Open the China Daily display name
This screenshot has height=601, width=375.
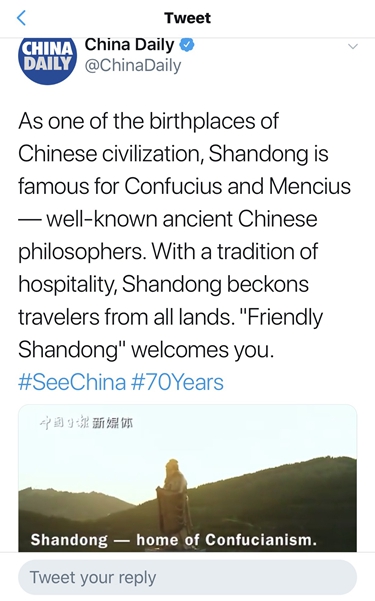[129, 45]
